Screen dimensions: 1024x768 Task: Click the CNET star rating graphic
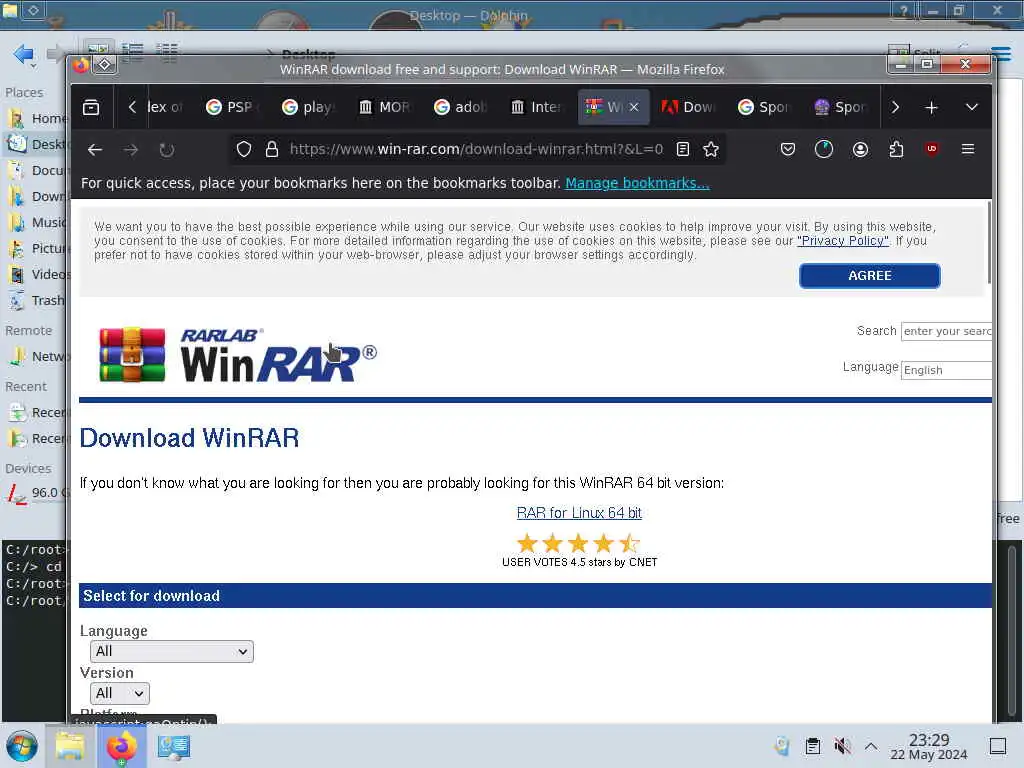579,543
